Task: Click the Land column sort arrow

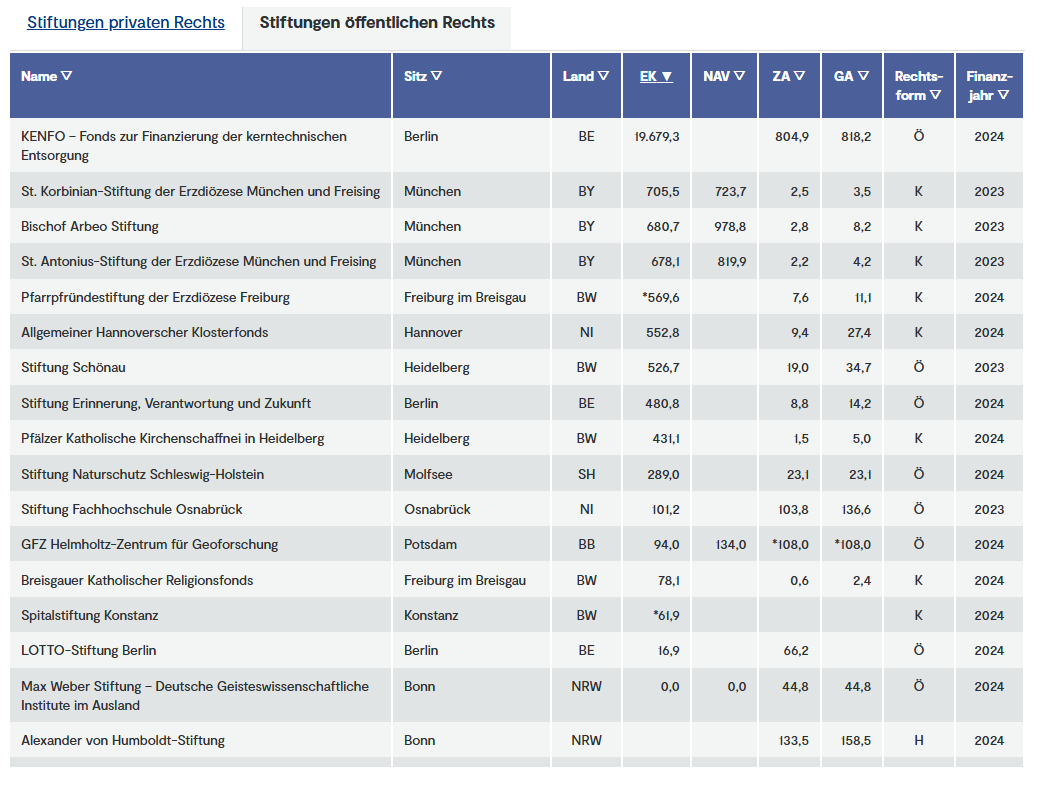Action: tap(603, 76)
